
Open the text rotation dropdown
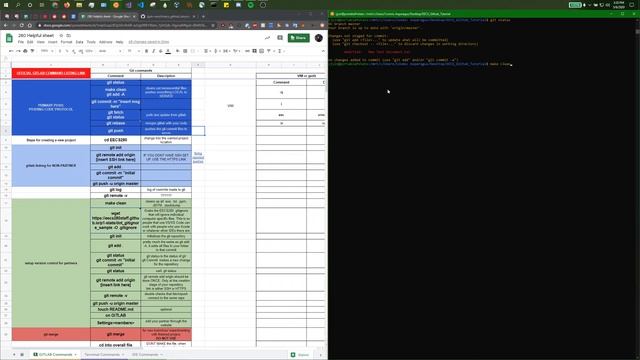[236, 51]
